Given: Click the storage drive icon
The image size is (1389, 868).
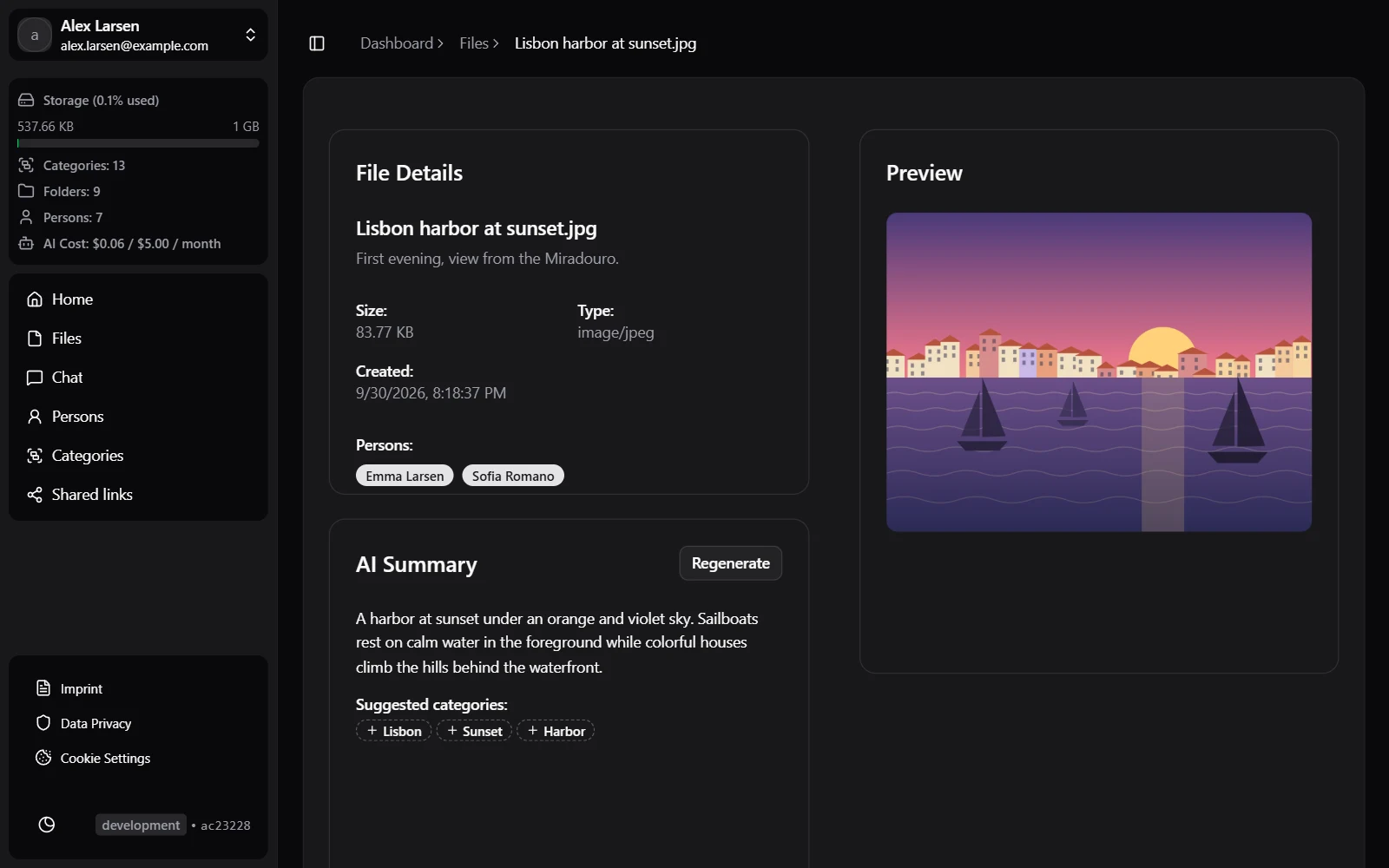Looking at the screenshot, I should pyautogui.click(x=26, y=100).
